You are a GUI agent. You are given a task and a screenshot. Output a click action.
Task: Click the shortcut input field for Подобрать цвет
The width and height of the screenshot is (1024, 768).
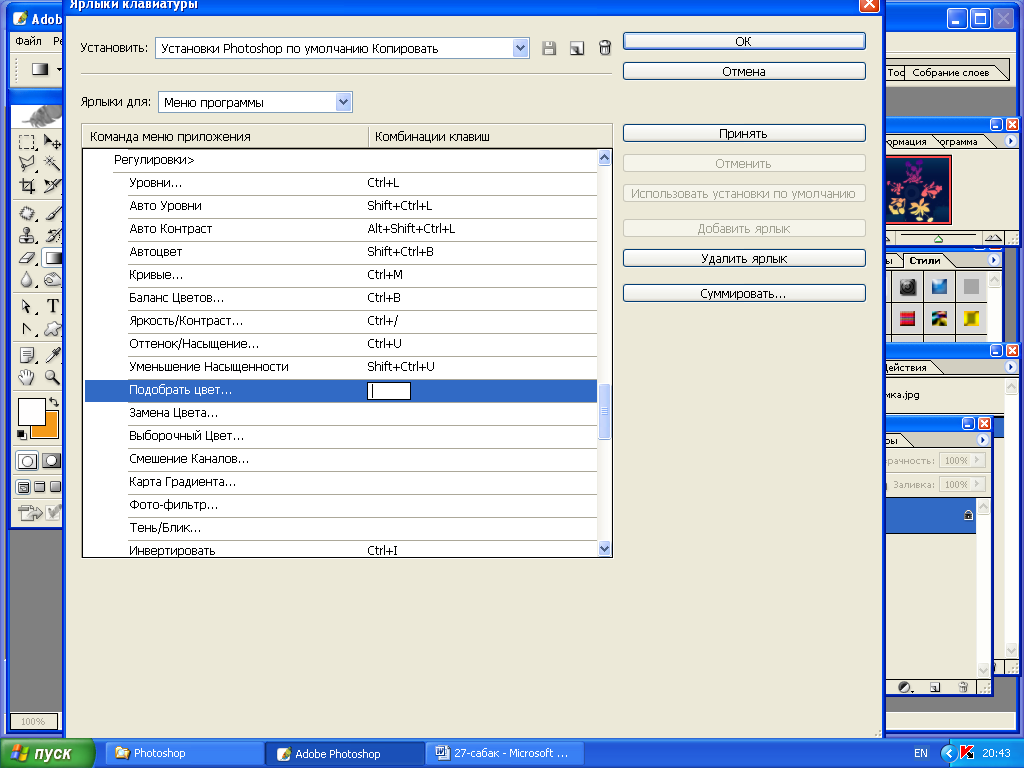389,391
